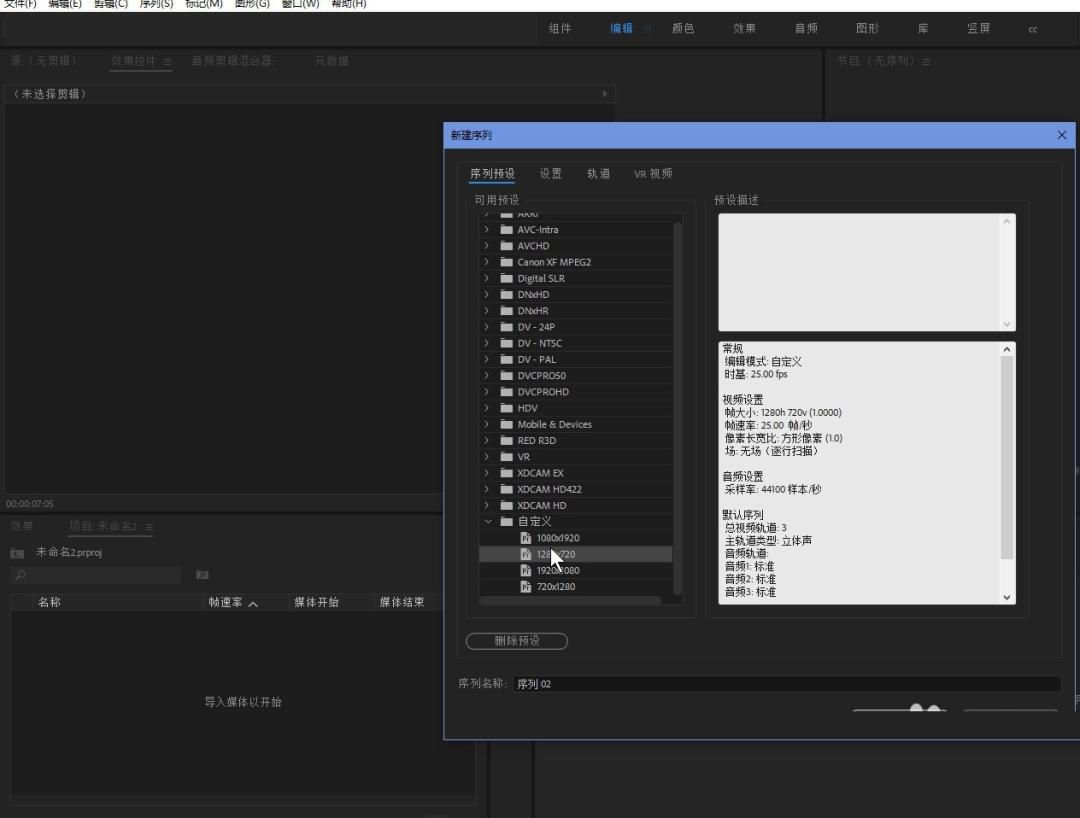Click the 1920x1080 preset file icon
Image resolution: width=1080 pixels, height=818 pixels.
[x=526, y=570]
